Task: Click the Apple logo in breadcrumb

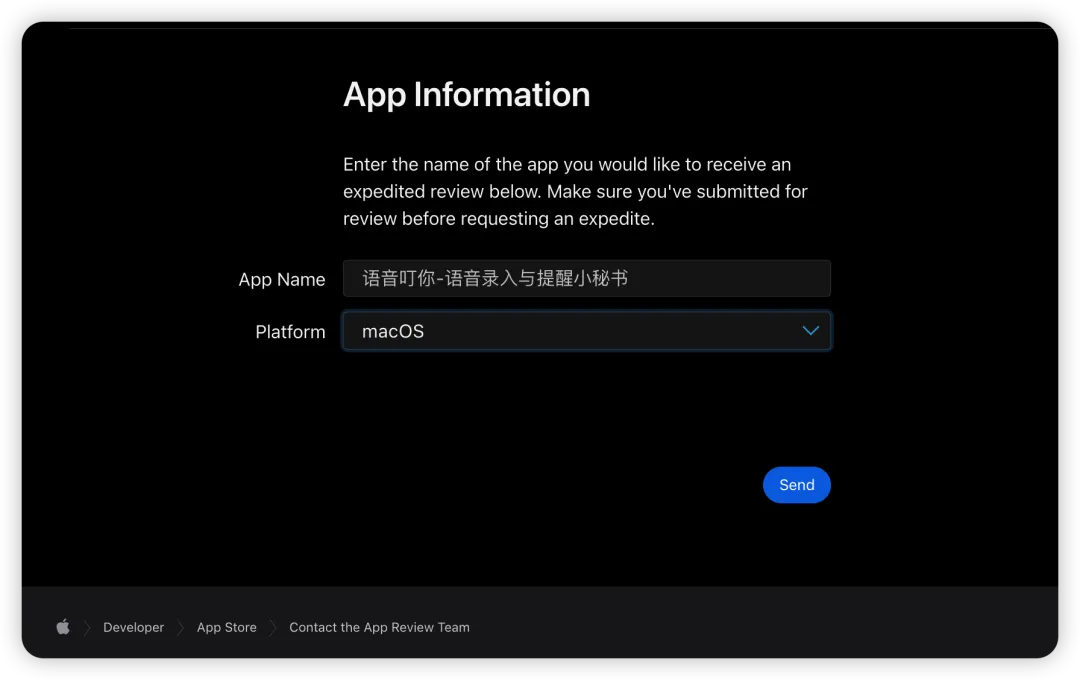Action: coord(63,627)
